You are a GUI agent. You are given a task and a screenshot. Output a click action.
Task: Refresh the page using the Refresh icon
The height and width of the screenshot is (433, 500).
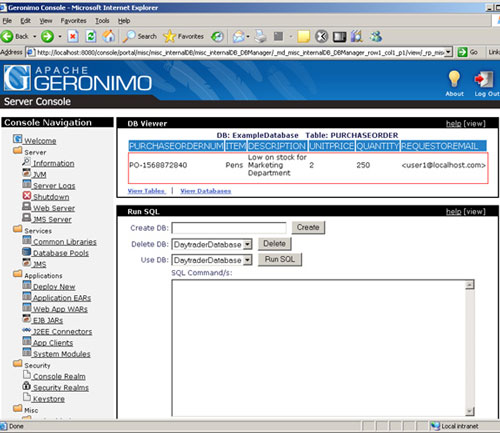91,36
